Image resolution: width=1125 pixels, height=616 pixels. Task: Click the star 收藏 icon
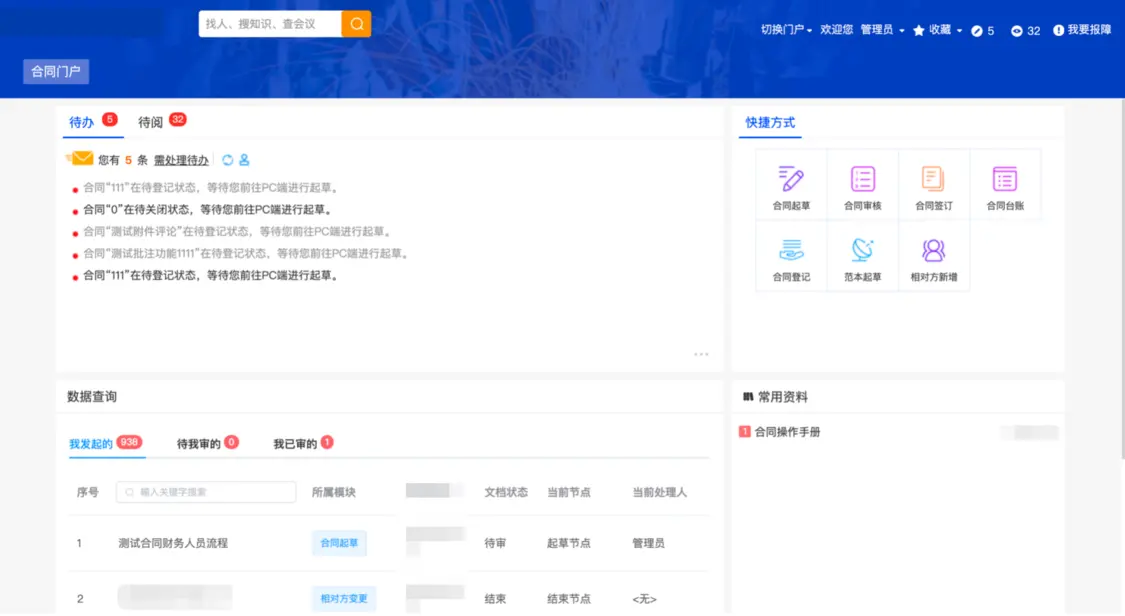918,30
